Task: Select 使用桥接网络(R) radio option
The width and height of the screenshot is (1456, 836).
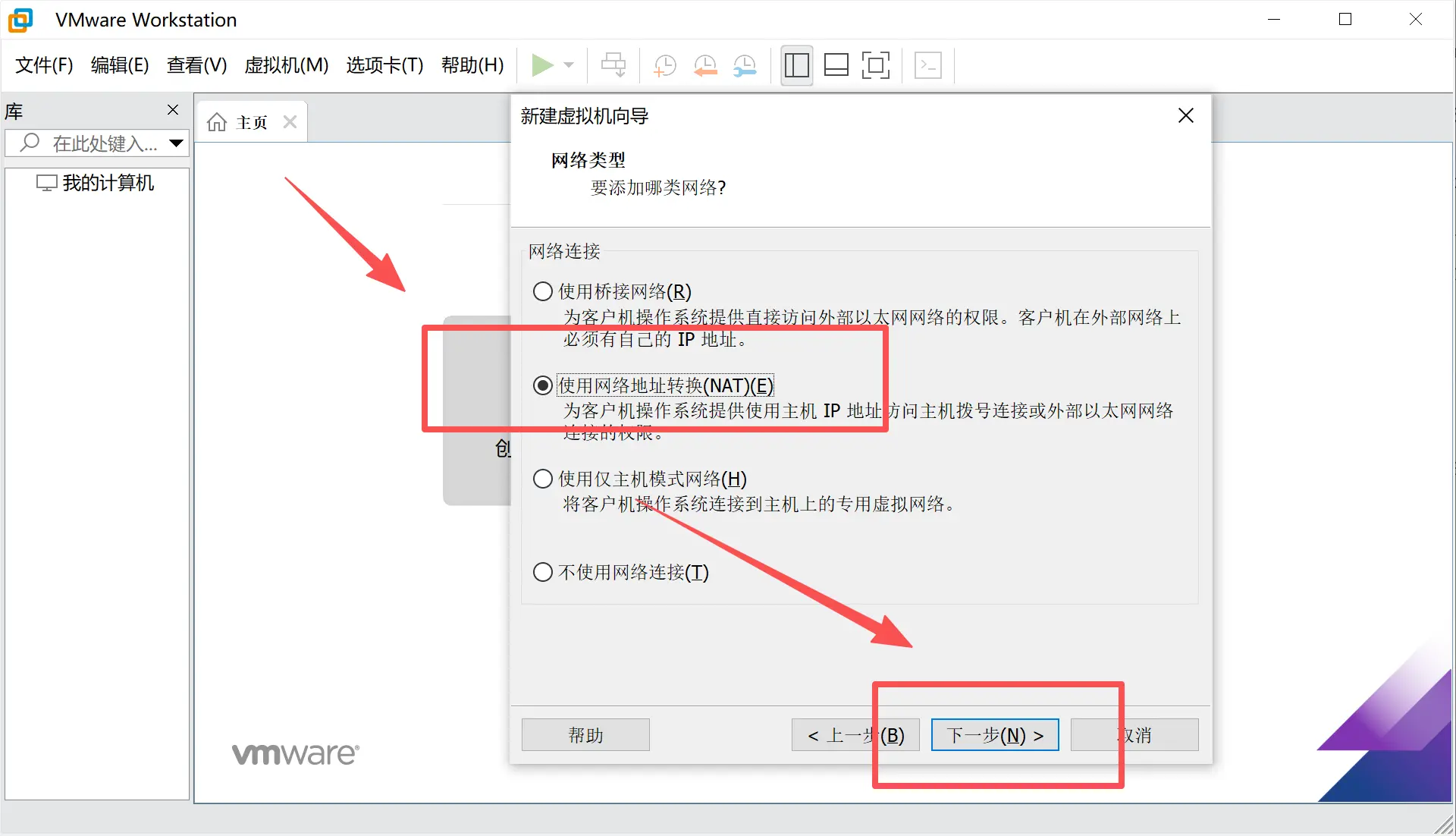Action: point(543,291)
